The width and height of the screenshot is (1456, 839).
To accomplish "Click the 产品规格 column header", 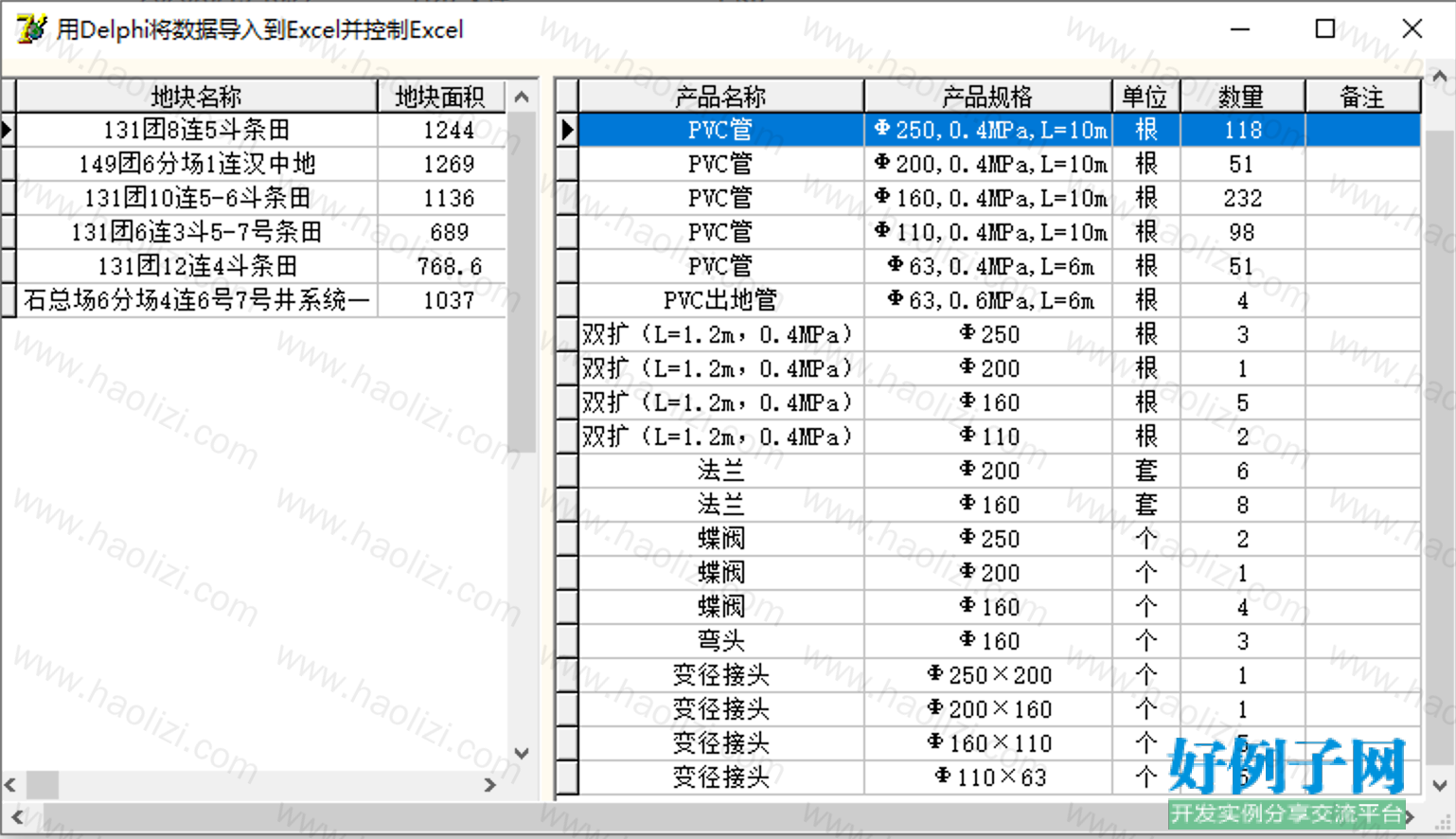I will pos(987,97).
